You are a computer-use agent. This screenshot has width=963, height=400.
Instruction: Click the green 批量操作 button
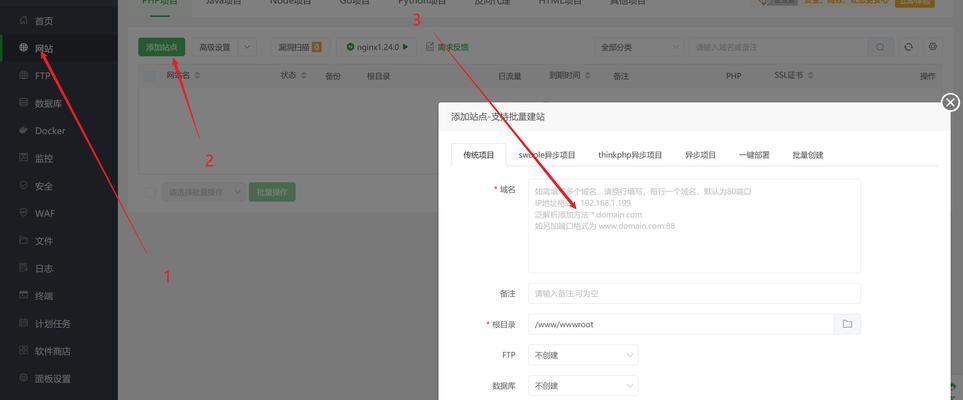272,192
